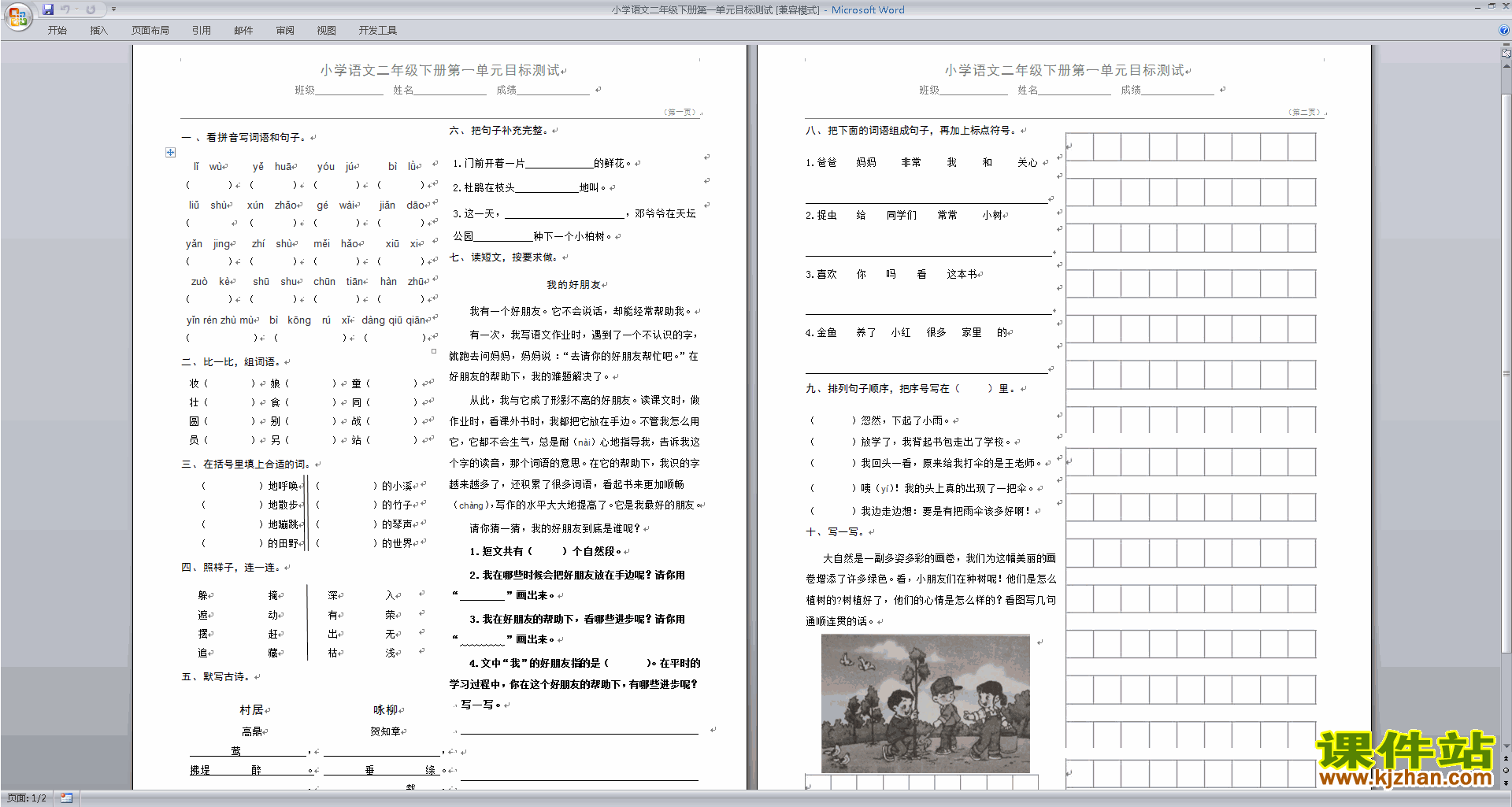Click the word 金鱼 in sentence four
The width and height of the screenshot is (1512, 807).
click(827, 333)
